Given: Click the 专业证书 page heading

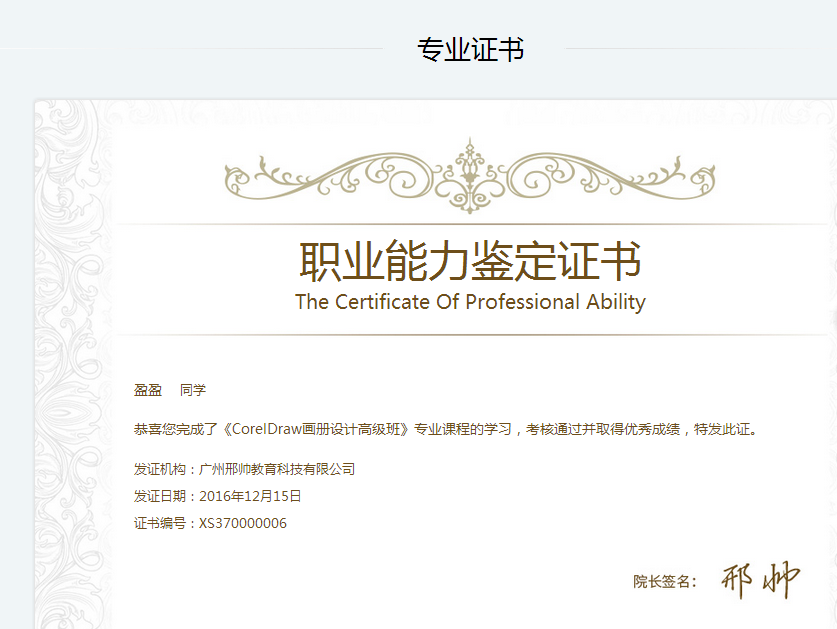Looking at the screenshot, I should tap(470, 50).
